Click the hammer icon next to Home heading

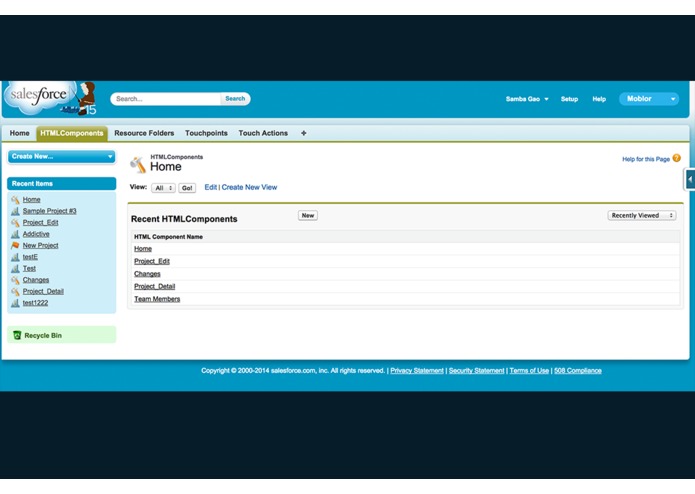tap(138, 164)
